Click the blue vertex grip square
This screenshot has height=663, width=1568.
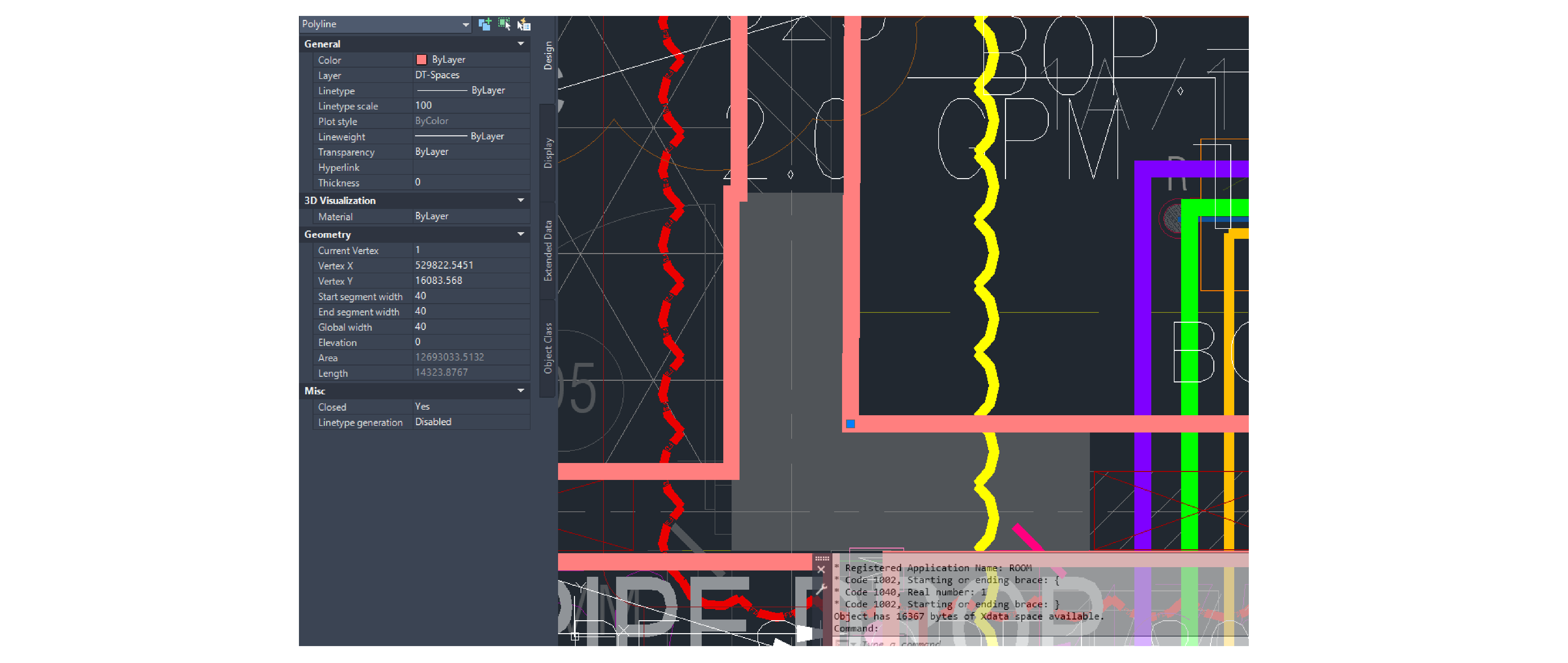click(x=850, y=424)
